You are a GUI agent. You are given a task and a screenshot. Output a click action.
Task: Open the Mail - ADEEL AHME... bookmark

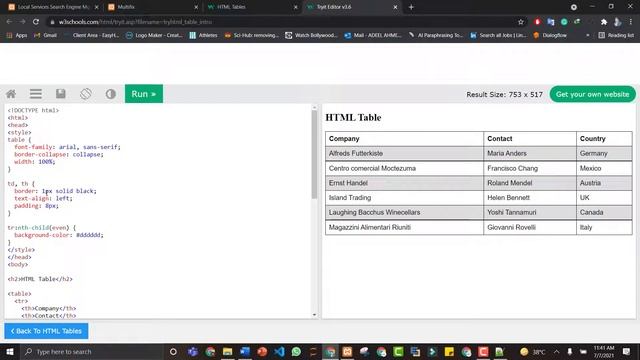(373, 36)
